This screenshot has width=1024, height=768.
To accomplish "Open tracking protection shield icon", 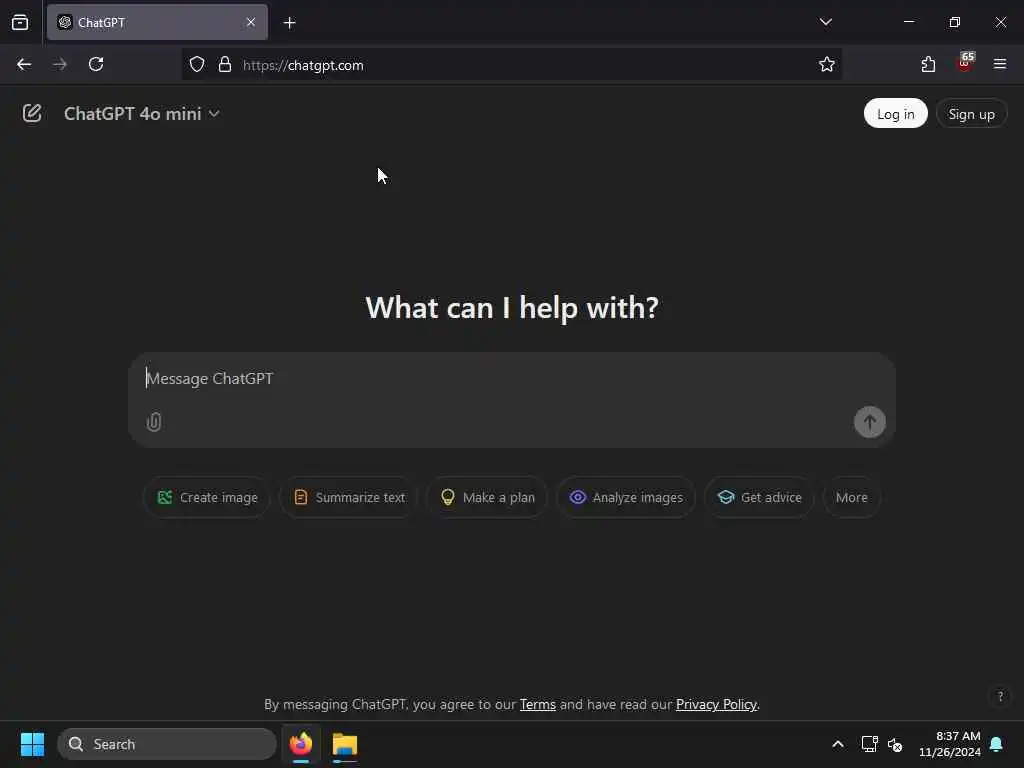I will (197, 65).
